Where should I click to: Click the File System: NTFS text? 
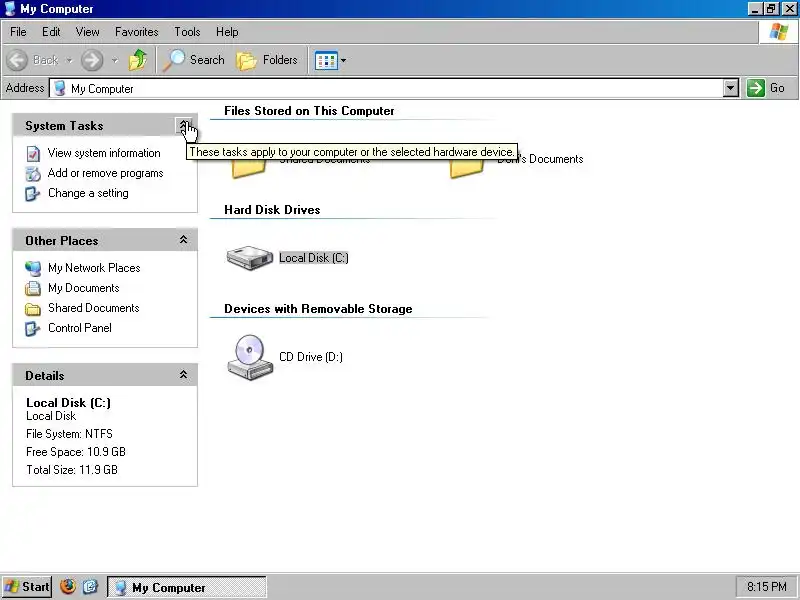point(69,434)
